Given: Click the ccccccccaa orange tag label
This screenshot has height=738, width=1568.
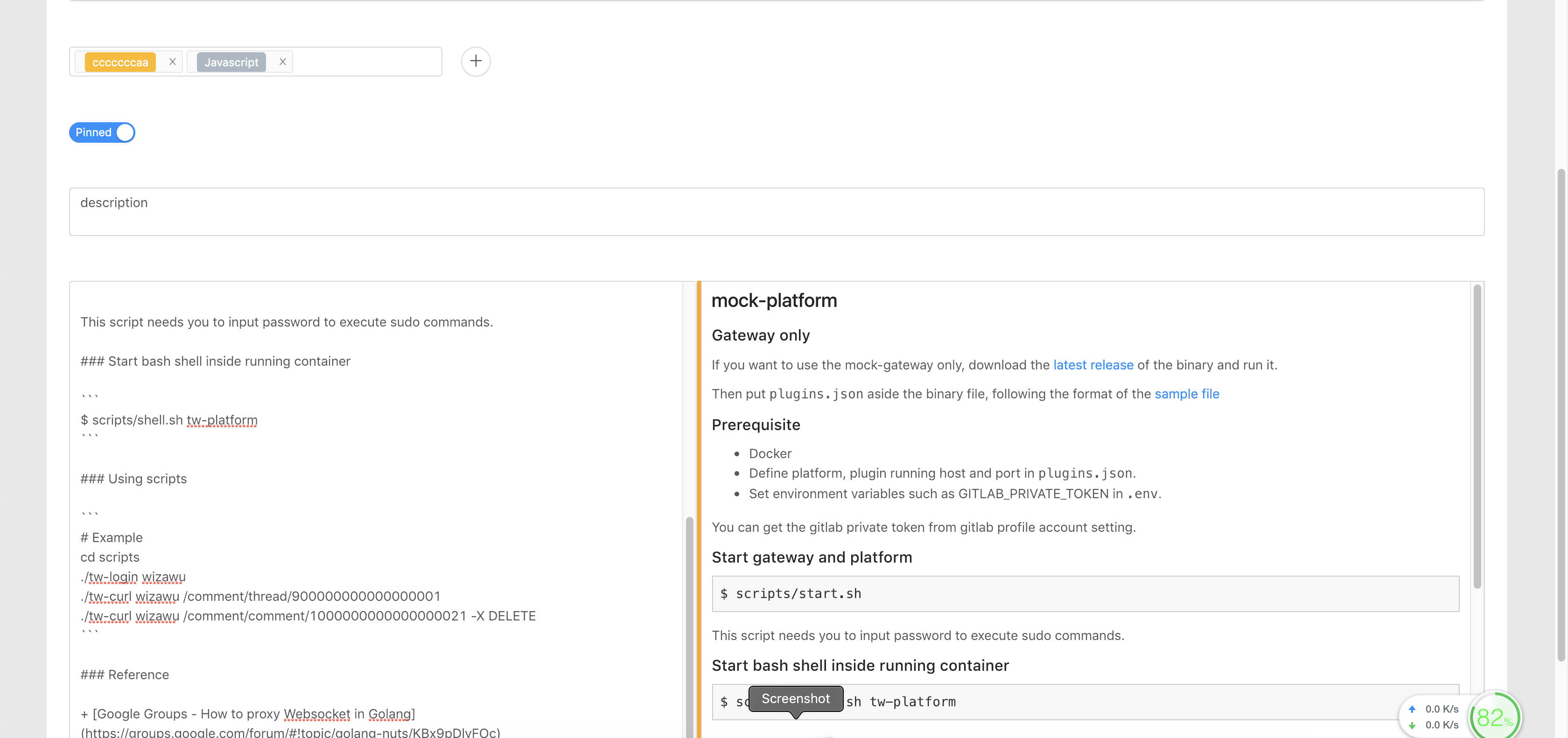Looking at the screenshot, I should (120, 62).
